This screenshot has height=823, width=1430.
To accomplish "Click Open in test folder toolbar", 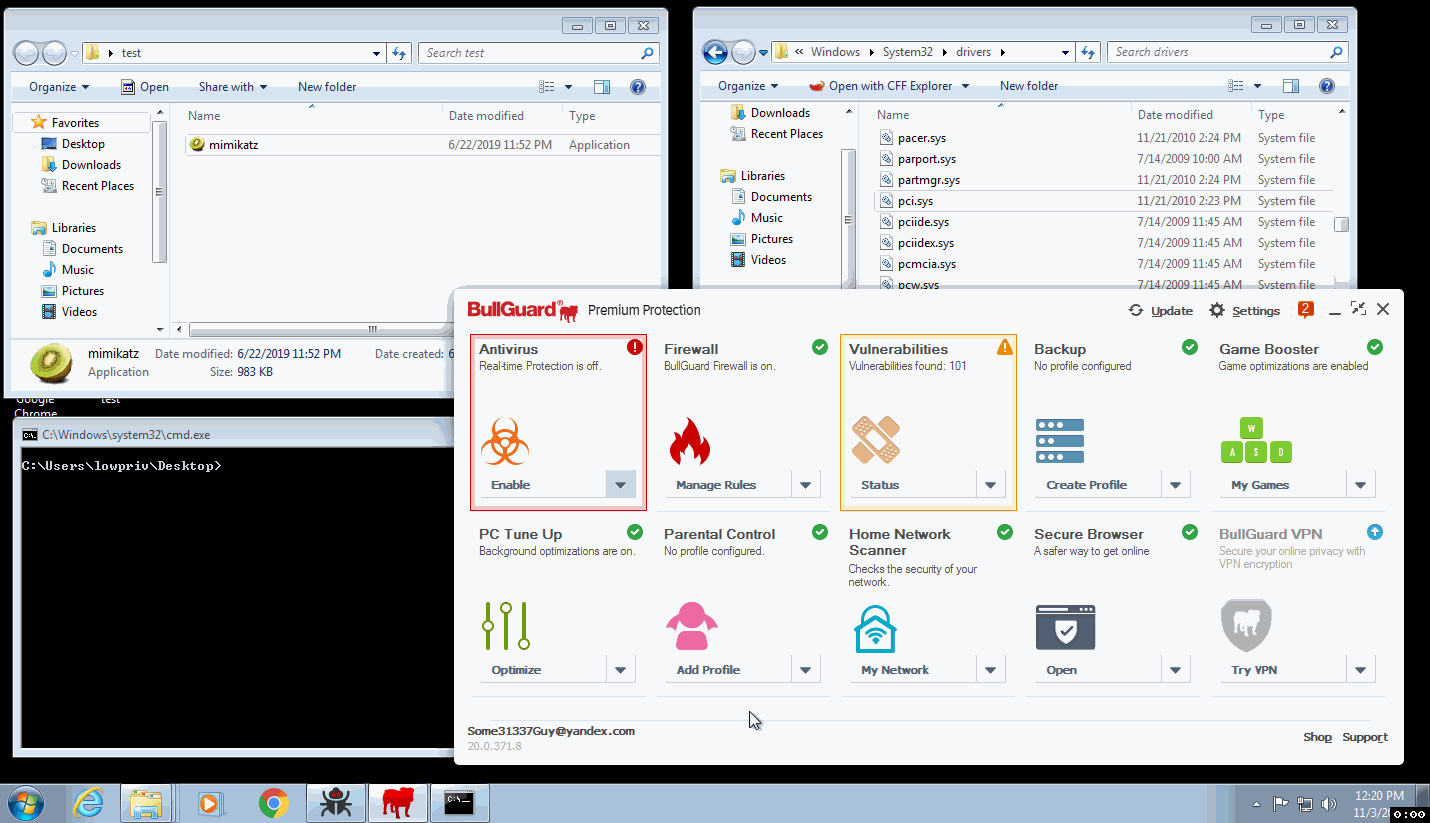I will 145,87.
